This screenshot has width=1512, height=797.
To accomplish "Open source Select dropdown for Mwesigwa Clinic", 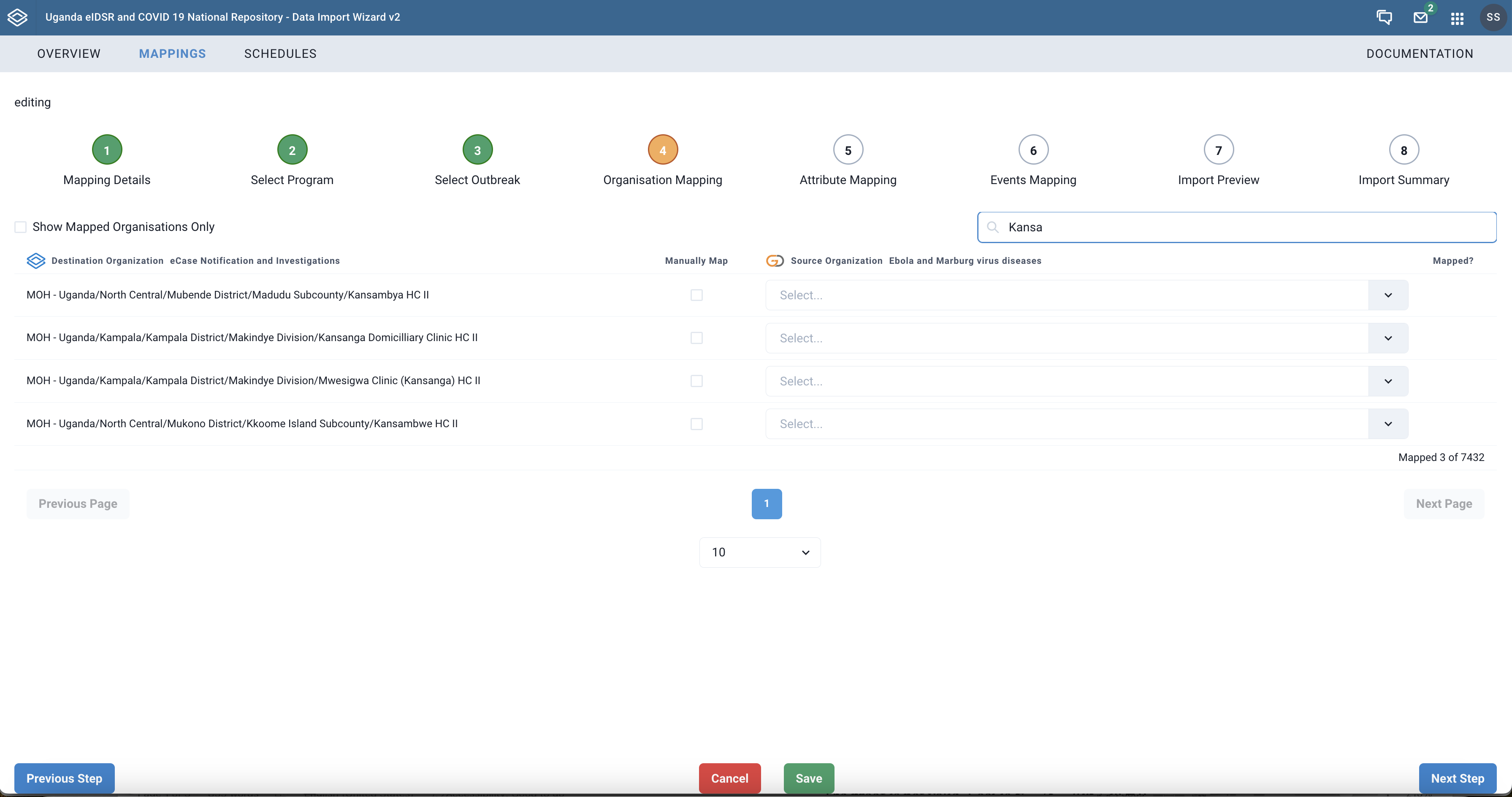I will click(x=1087, y=381).
